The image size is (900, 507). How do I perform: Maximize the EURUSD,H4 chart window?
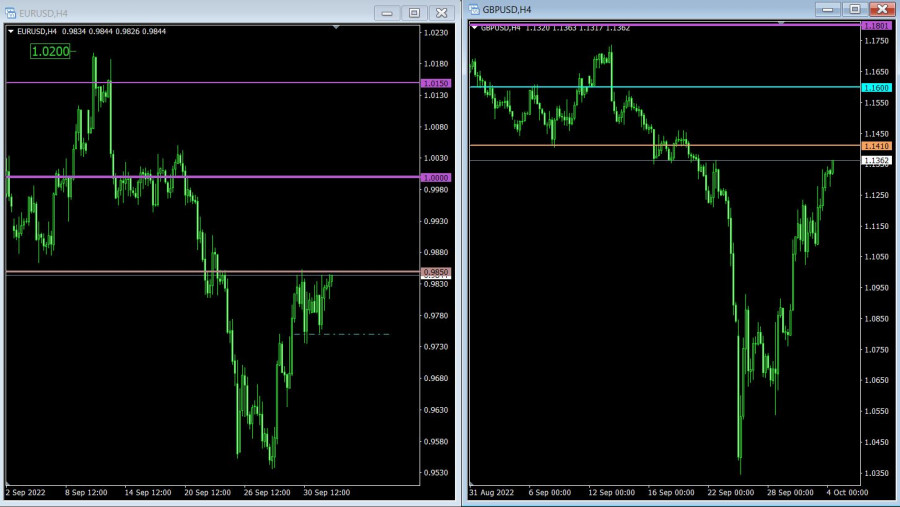click(414, 13)
